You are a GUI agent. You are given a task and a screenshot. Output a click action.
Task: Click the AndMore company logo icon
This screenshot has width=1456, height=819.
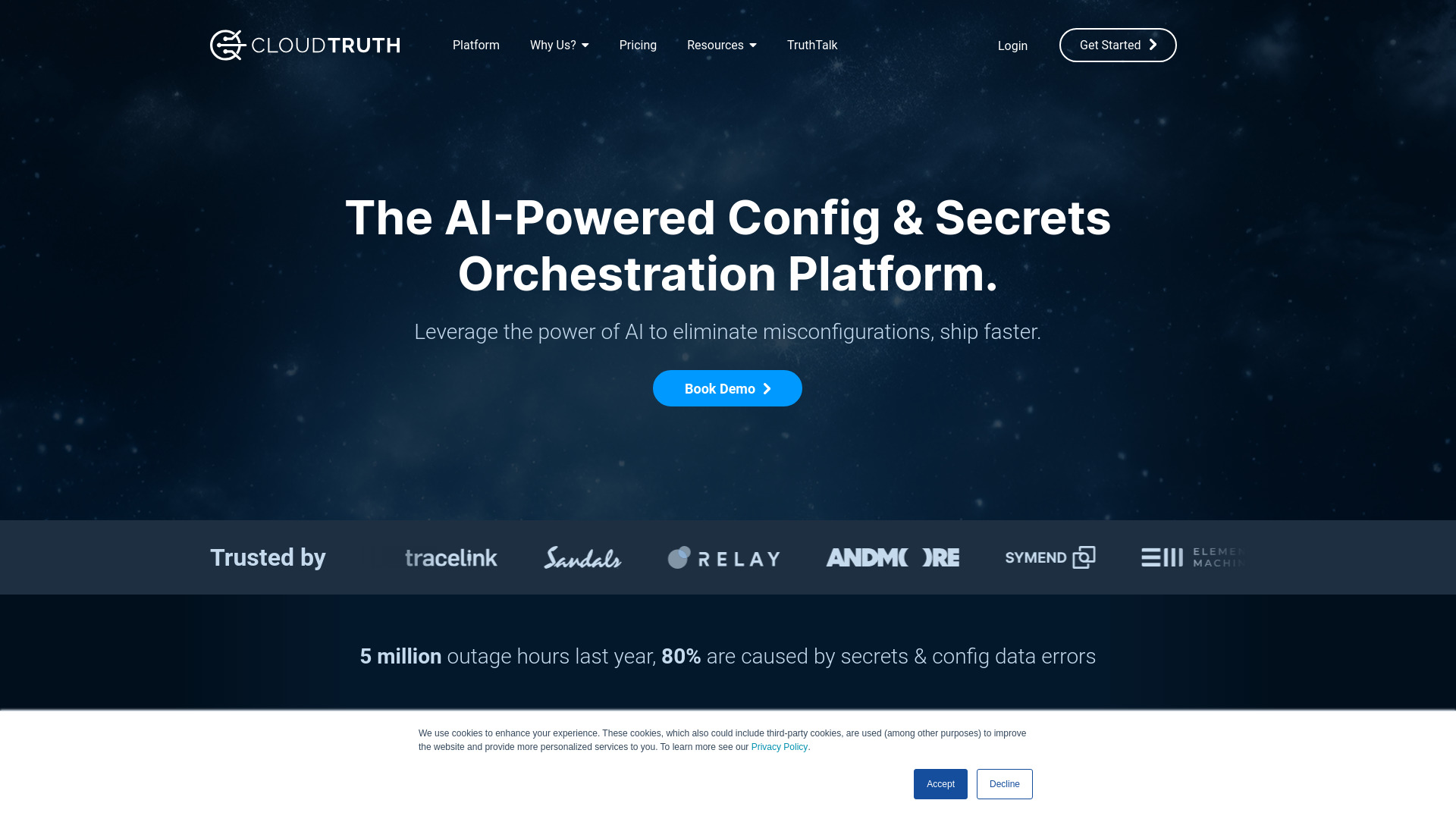pos(892,557)
